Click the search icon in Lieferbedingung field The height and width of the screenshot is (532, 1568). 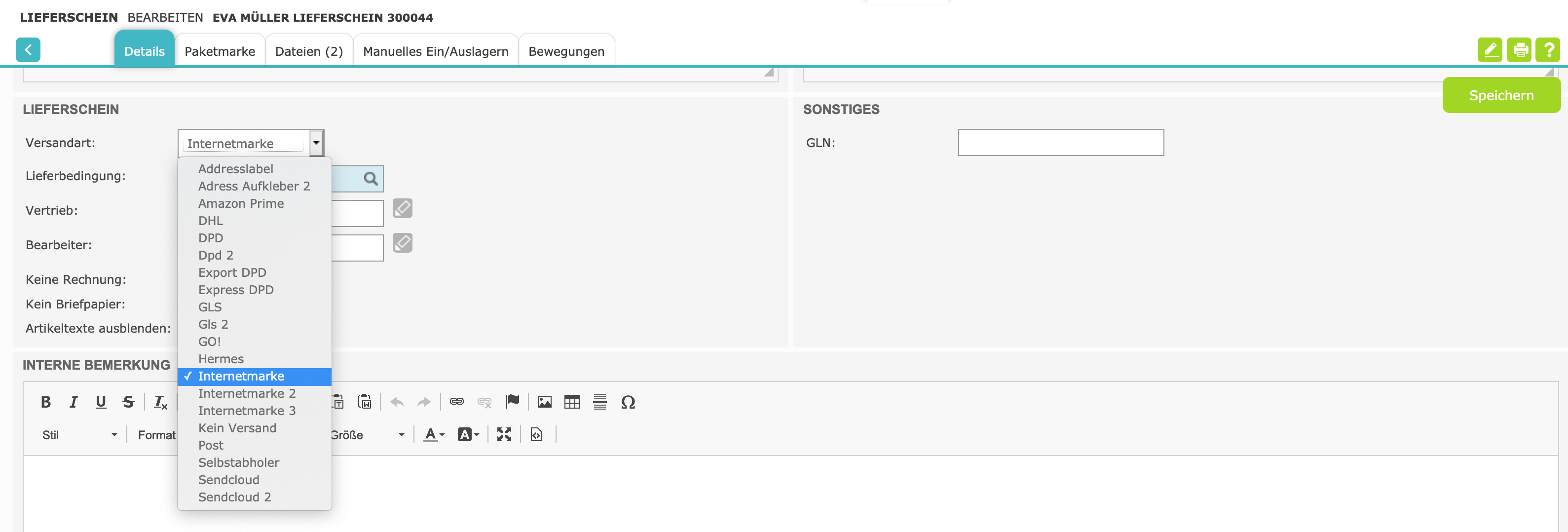(370, 178)
